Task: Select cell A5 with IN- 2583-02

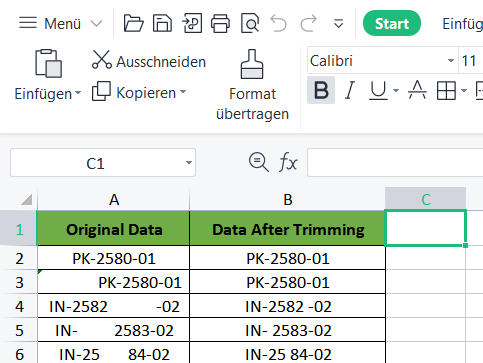Action: click(x=113, y=330)
